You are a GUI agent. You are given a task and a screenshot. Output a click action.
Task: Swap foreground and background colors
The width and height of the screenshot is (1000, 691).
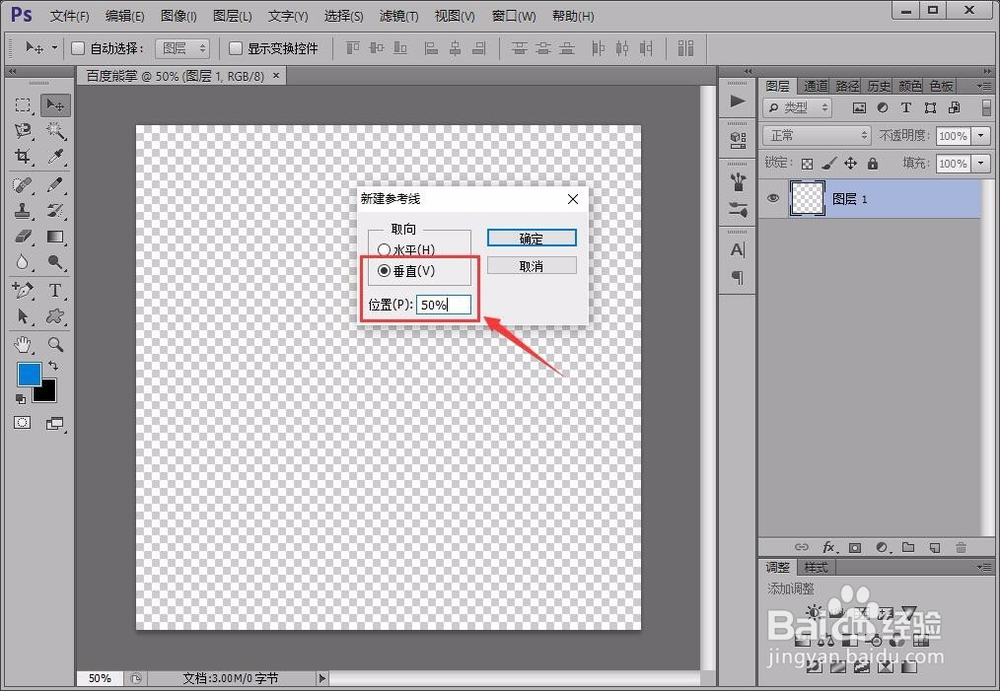point(53,366)
